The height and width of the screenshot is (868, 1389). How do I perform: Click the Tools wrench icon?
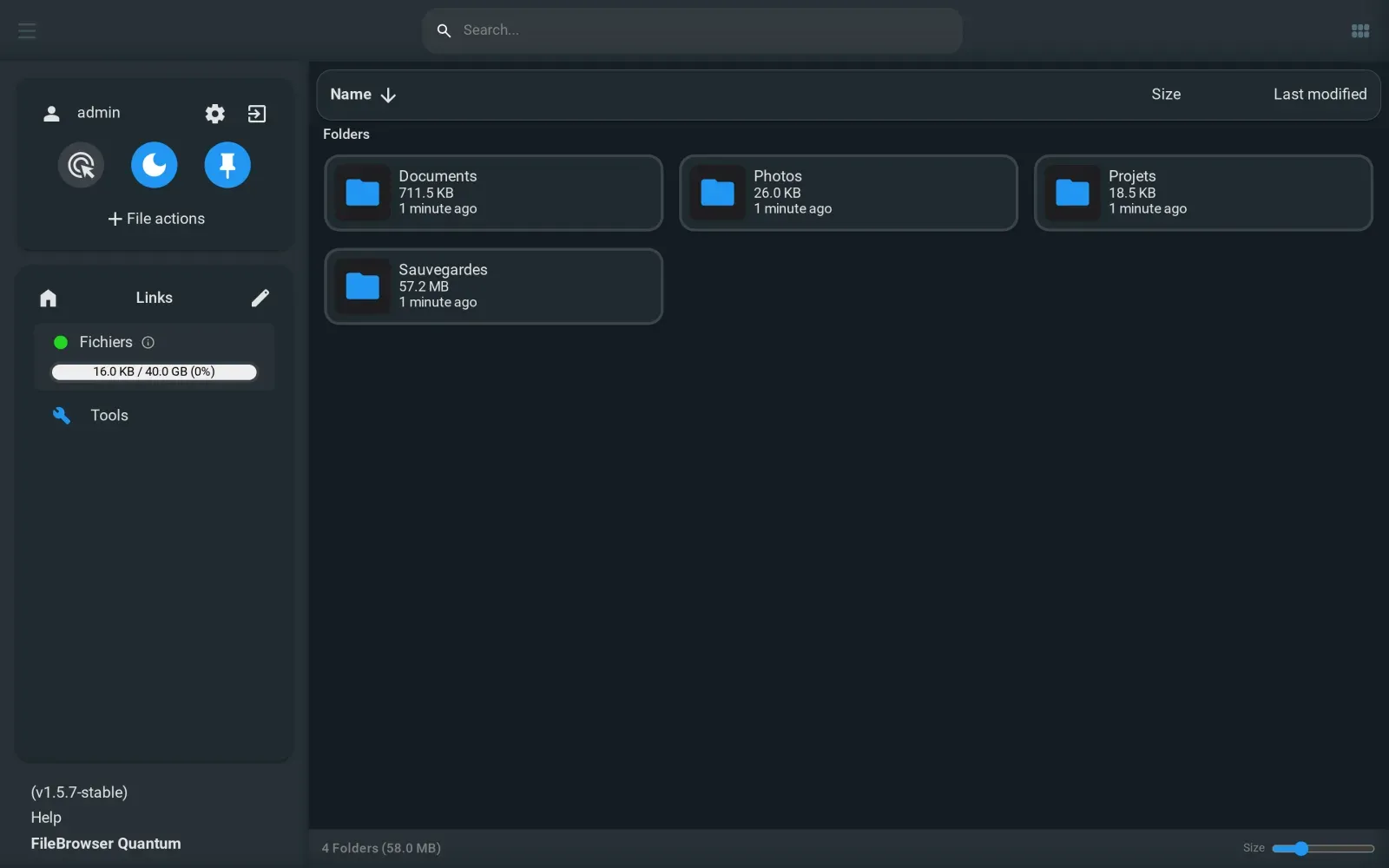pyautogui.click(x=62, y=416)
